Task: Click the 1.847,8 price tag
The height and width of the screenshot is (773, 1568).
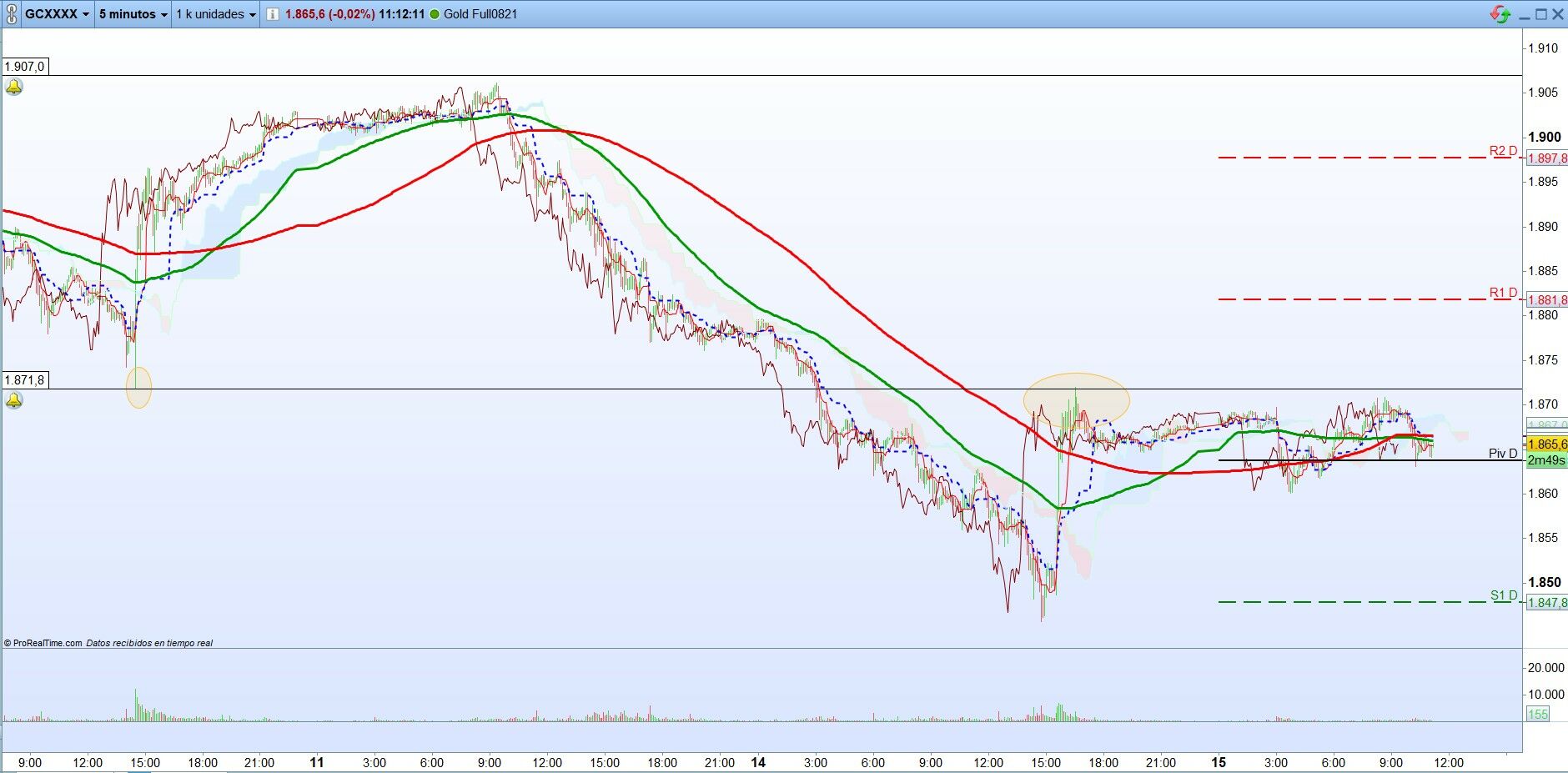Action: click(1546, 603)
